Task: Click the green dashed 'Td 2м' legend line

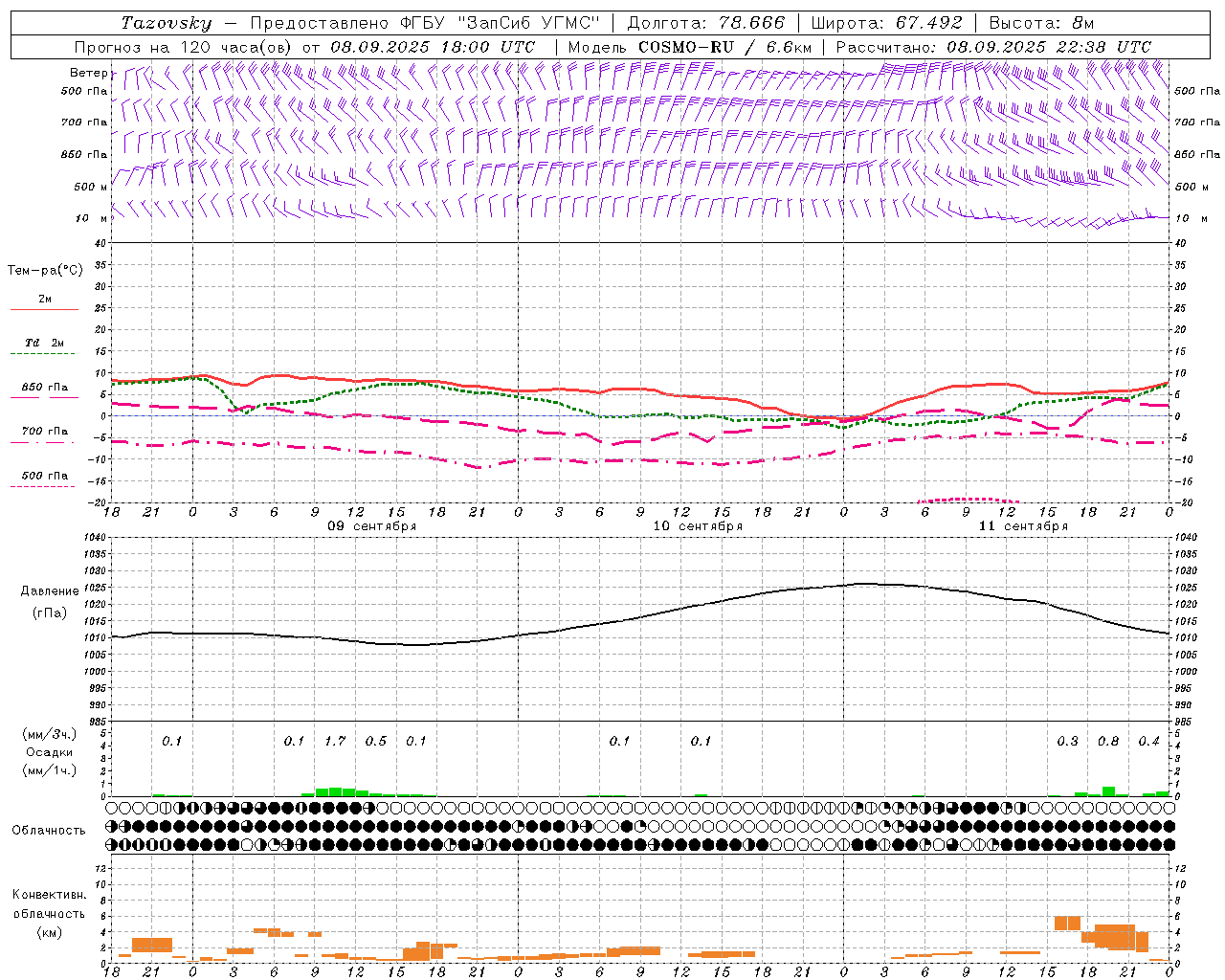Action: click(42, 354)
